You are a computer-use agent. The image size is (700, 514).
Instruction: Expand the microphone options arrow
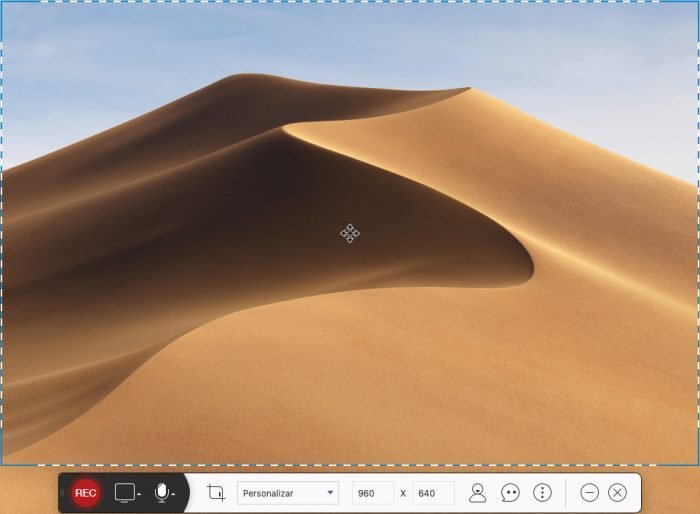click(173, 494)
